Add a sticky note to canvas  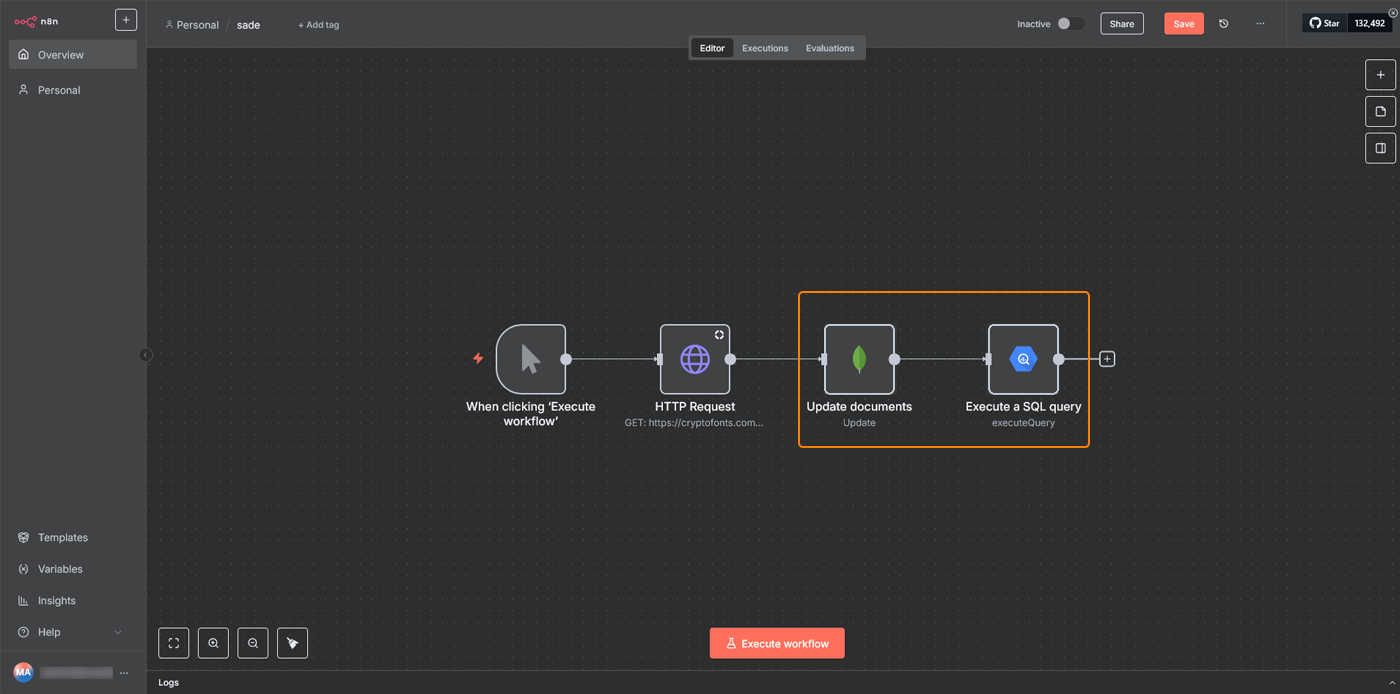(x=1380, y=111)
